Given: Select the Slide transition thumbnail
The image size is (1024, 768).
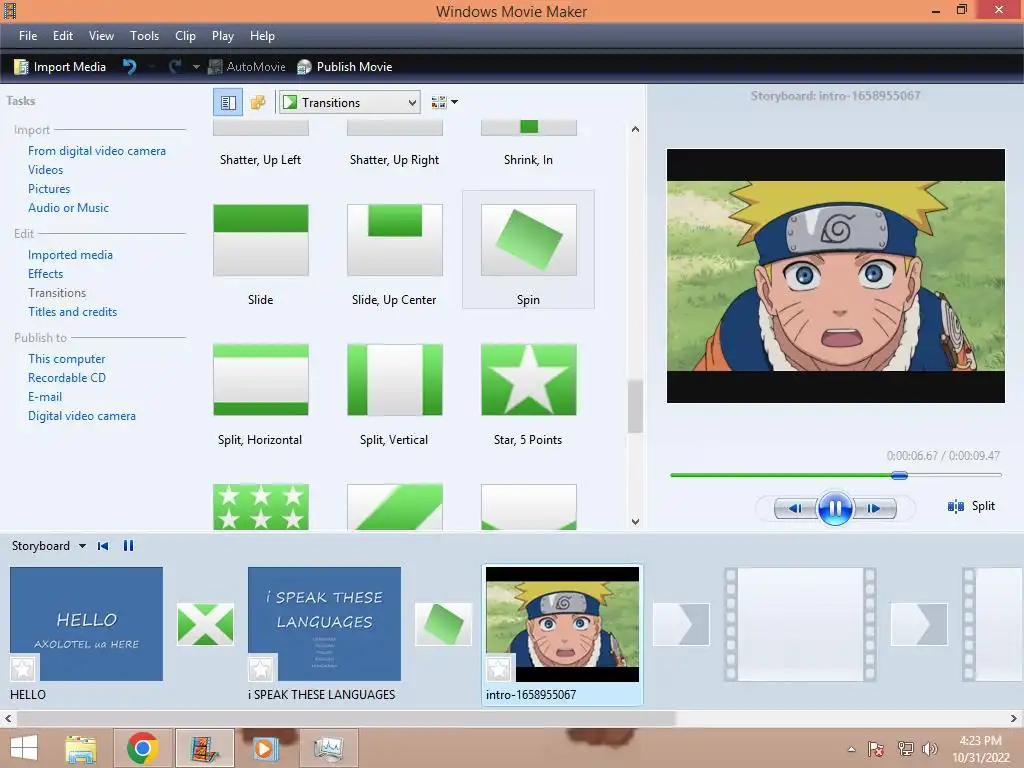Looking at the screenshot, I should [x=261, y=240].
